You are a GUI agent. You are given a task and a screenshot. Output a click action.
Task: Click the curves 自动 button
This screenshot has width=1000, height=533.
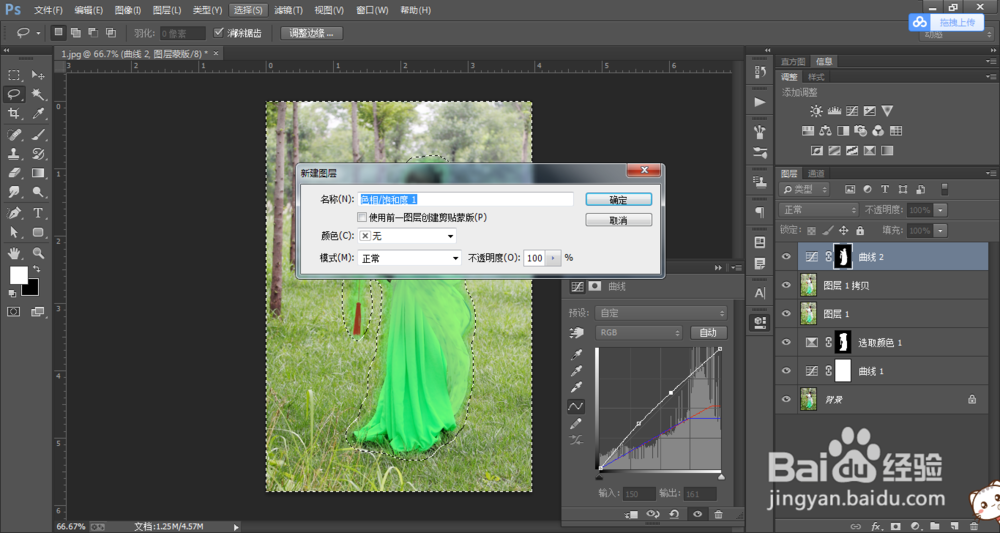pyautogui.click(x=708, y=332)
